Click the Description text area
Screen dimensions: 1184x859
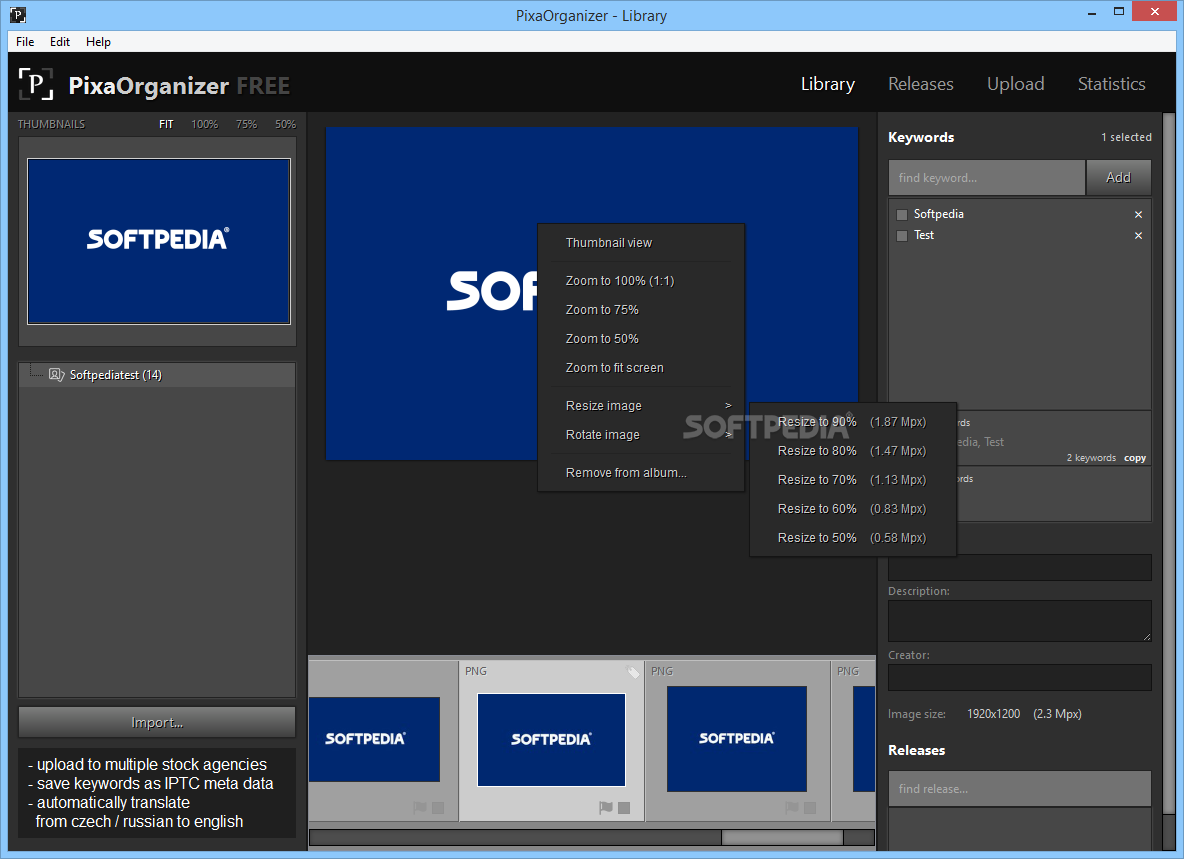(1019, 621)
